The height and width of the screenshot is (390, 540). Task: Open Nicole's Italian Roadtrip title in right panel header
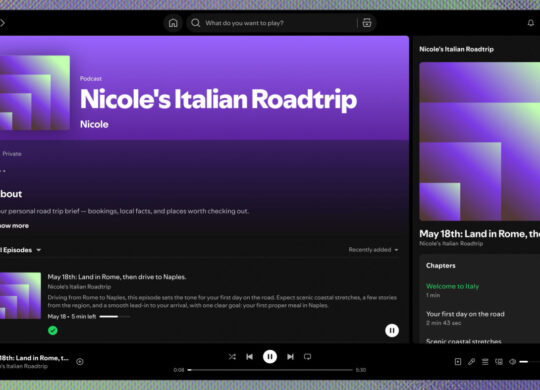[x=456, y=49]
